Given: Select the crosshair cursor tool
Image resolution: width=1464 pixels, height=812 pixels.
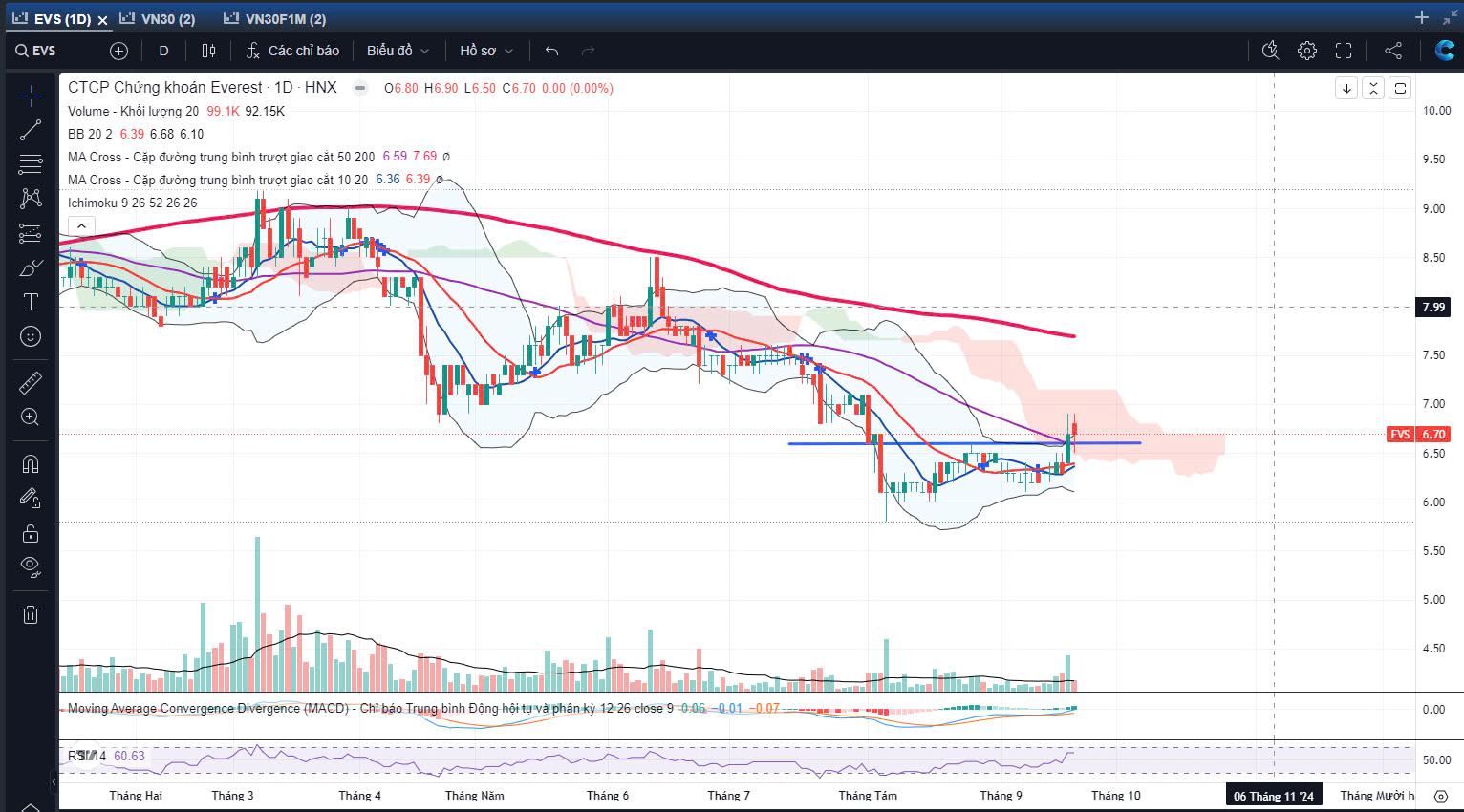Looking at the screenshot, I should pos(31,96).
